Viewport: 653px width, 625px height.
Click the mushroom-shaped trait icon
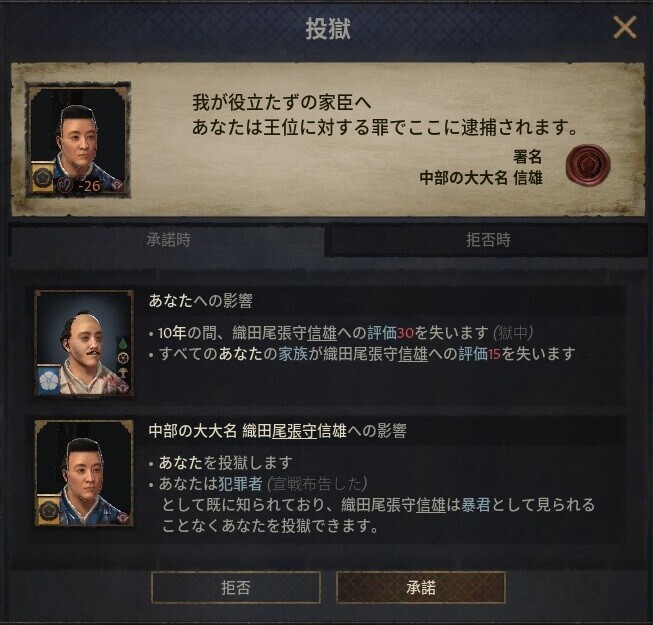pyautogui.click(x=123, y=371)
